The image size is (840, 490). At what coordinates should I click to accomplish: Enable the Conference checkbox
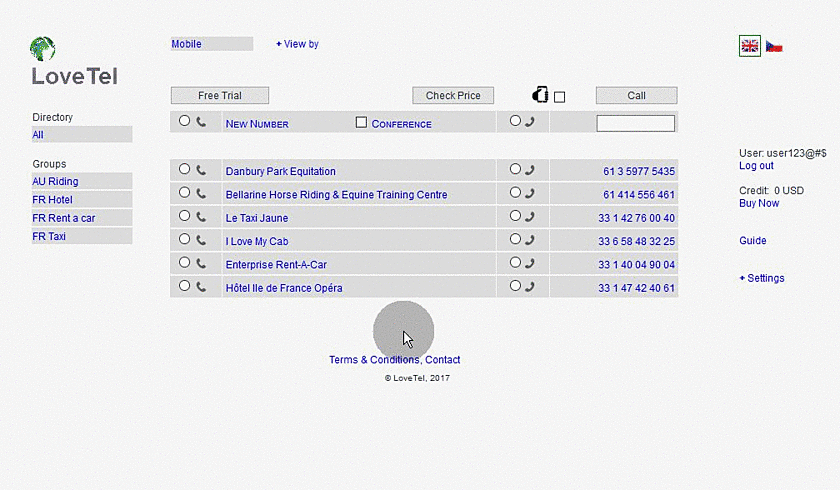[362, 122]
